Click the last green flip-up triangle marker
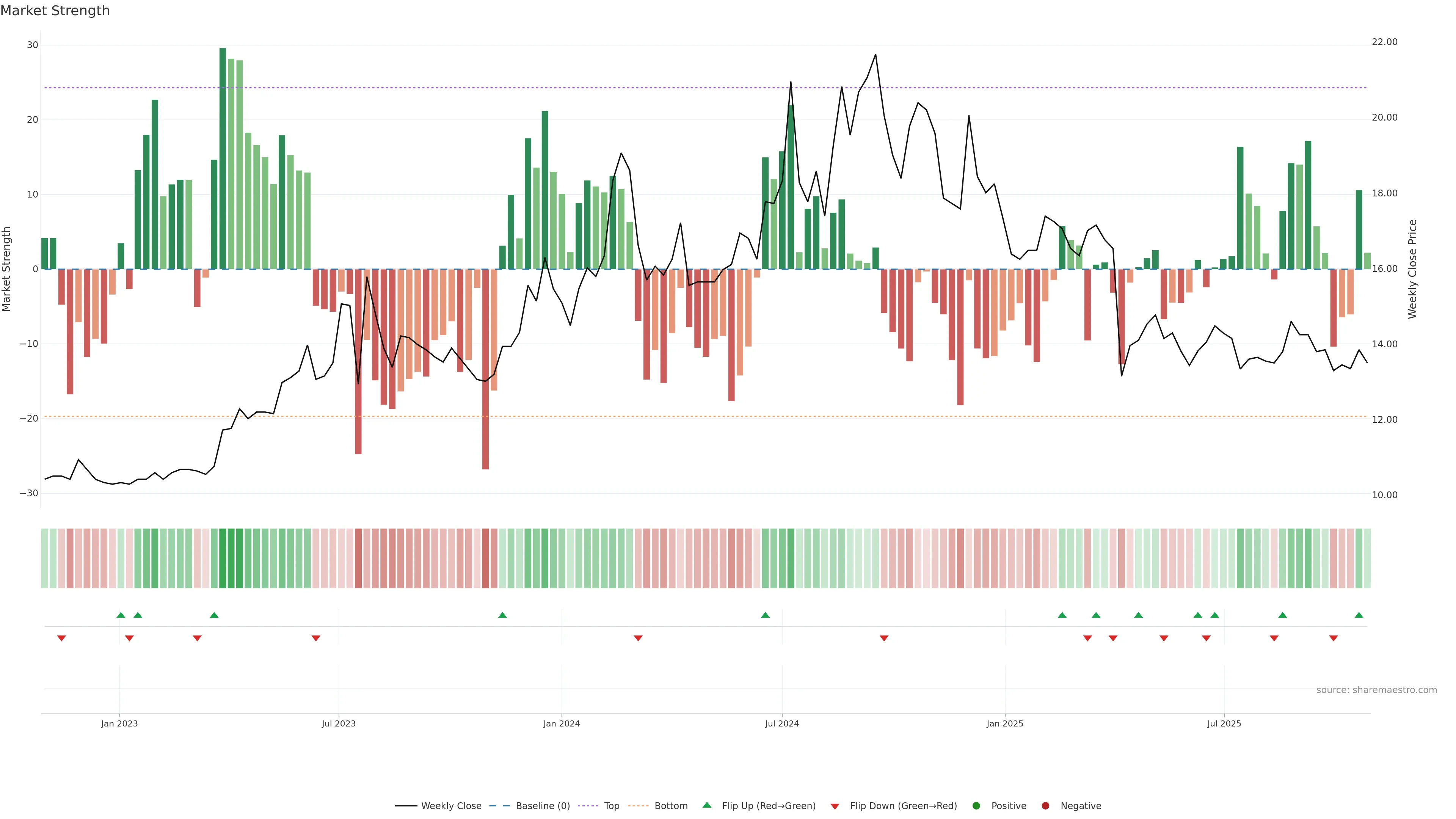 point(1359,615)
